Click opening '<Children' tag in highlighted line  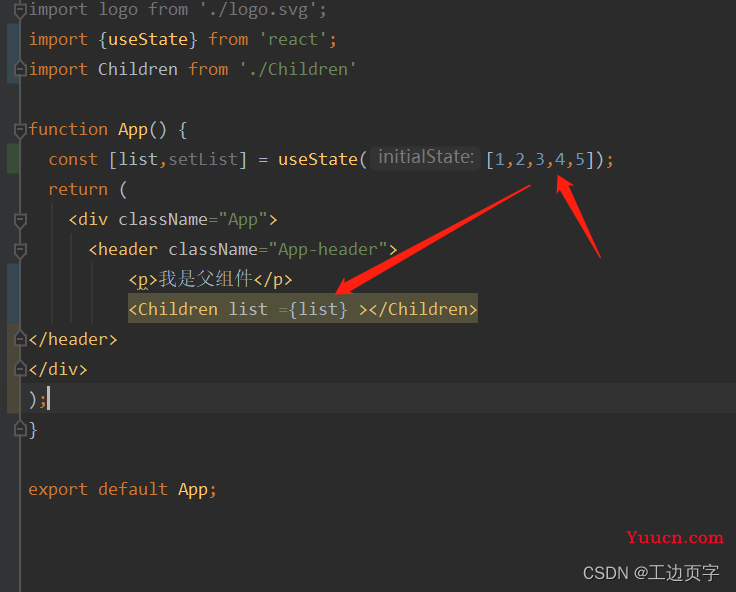point(173,309)
